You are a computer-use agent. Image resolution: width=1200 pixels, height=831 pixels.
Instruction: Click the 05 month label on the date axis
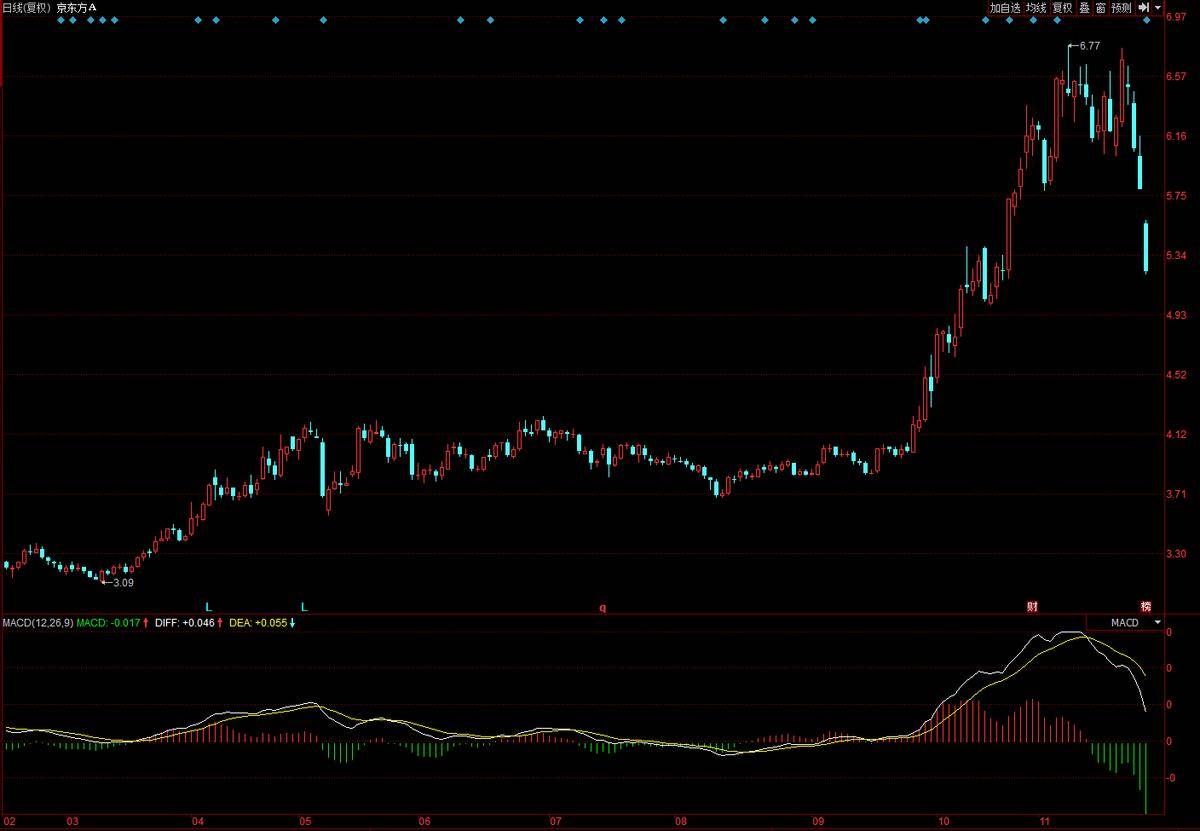coord(305,822)
